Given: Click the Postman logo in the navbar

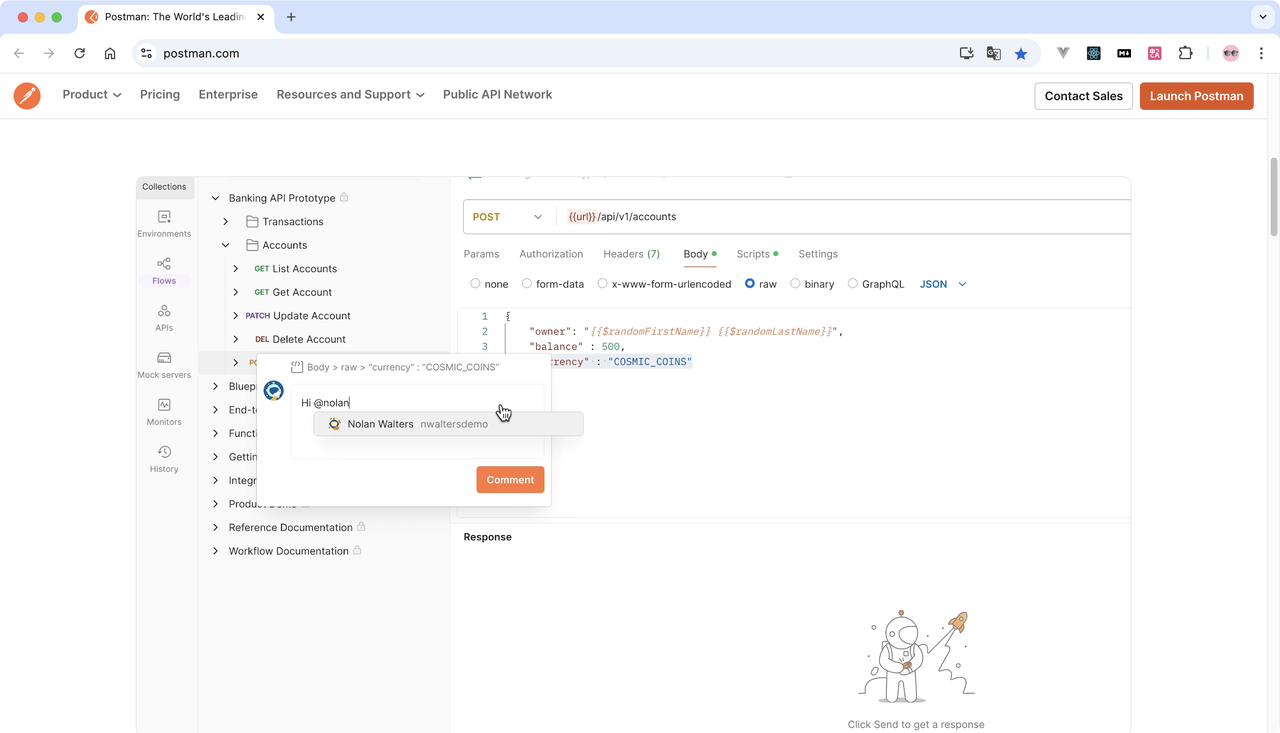Looking at the screenshot, I should click(27, 95).
